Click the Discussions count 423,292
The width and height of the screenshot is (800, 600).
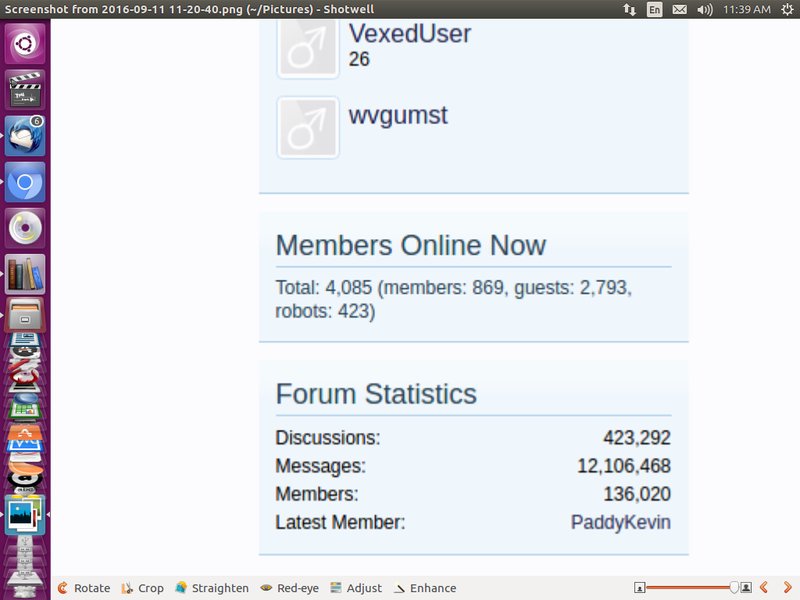coord(637,438)
